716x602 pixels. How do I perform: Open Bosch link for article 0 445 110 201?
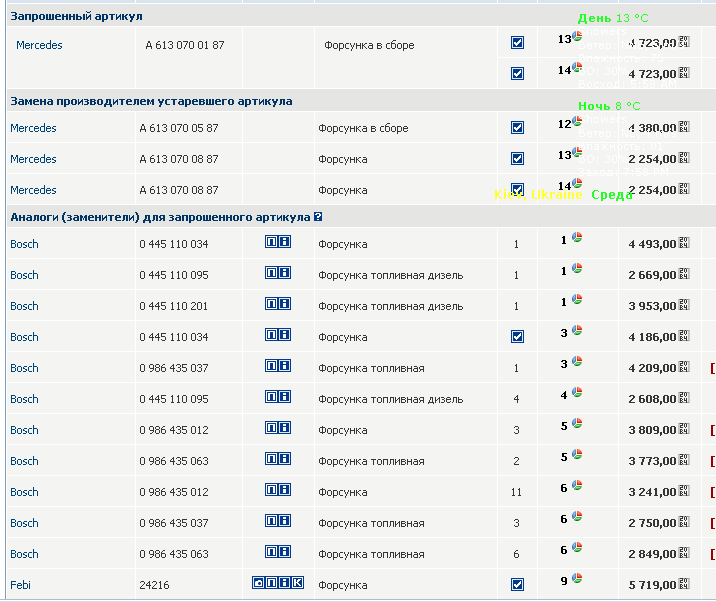pos(24,306)
